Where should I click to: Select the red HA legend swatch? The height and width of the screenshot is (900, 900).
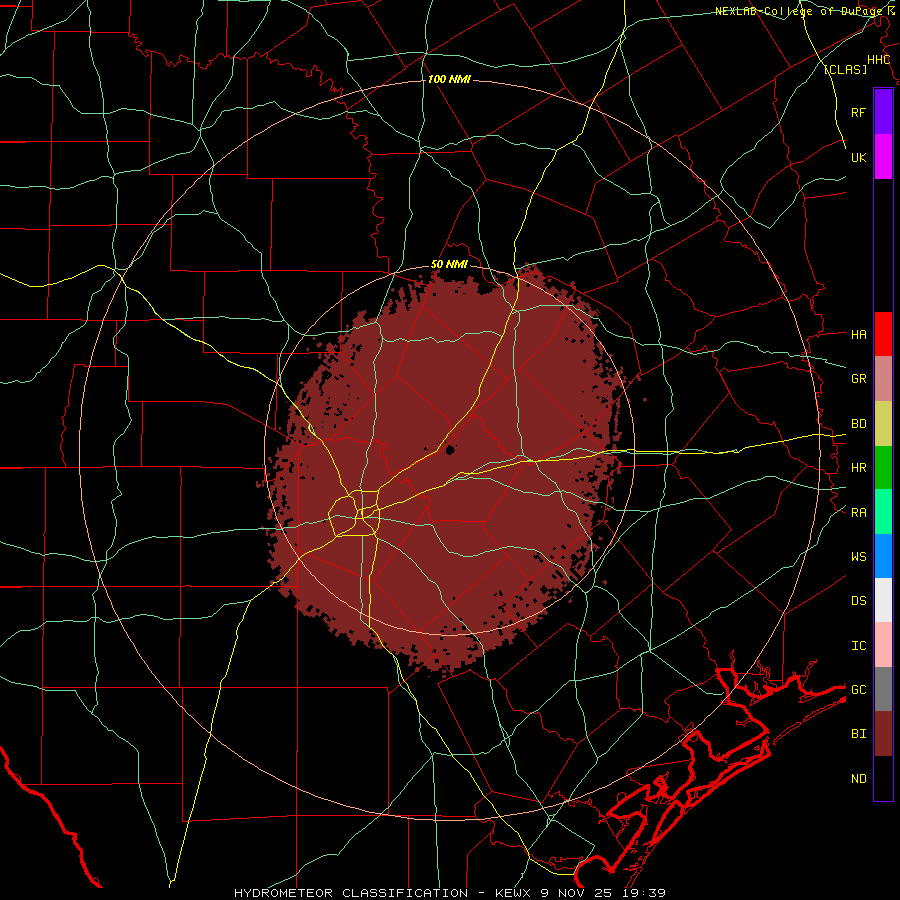(x=883, y=334)
